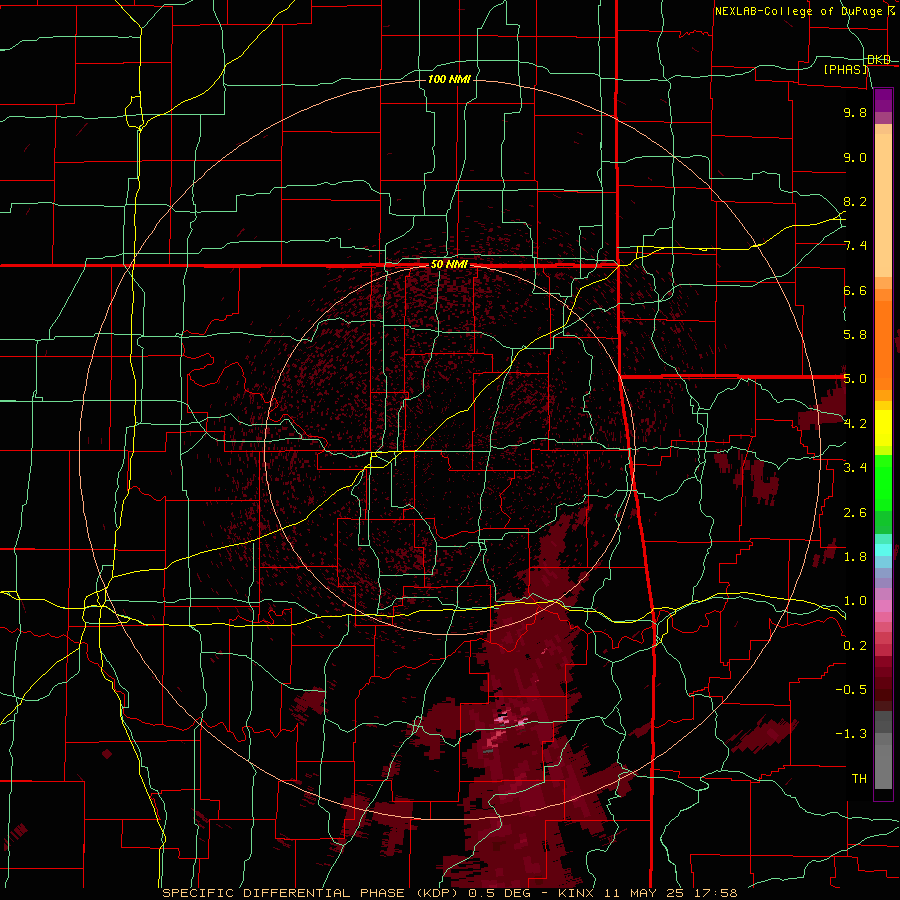Click the 9.8 value on the color scale
900x900 pixels.
855,113
